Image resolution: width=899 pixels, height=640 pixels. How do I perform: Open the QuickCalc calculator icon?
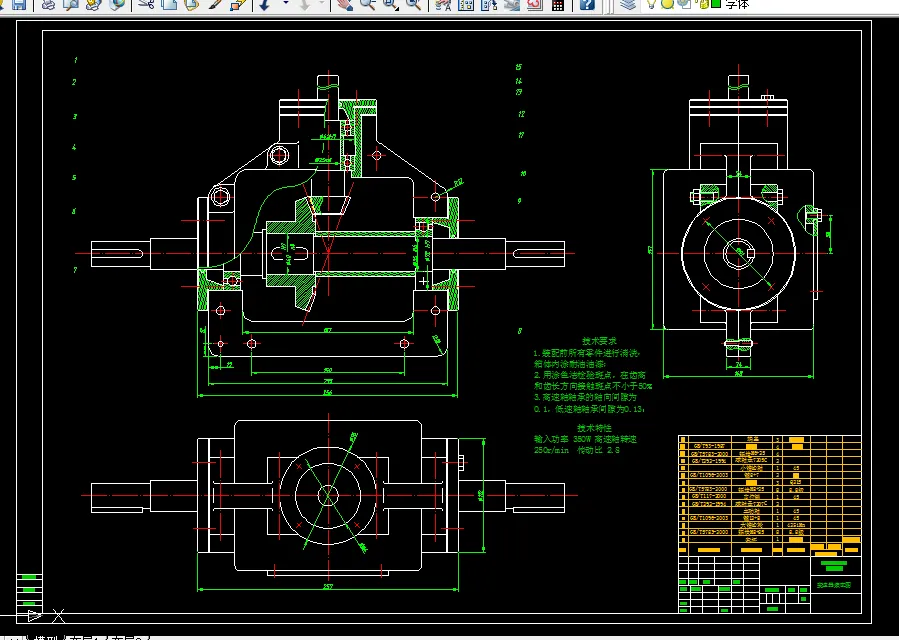[x=557, y=5]
